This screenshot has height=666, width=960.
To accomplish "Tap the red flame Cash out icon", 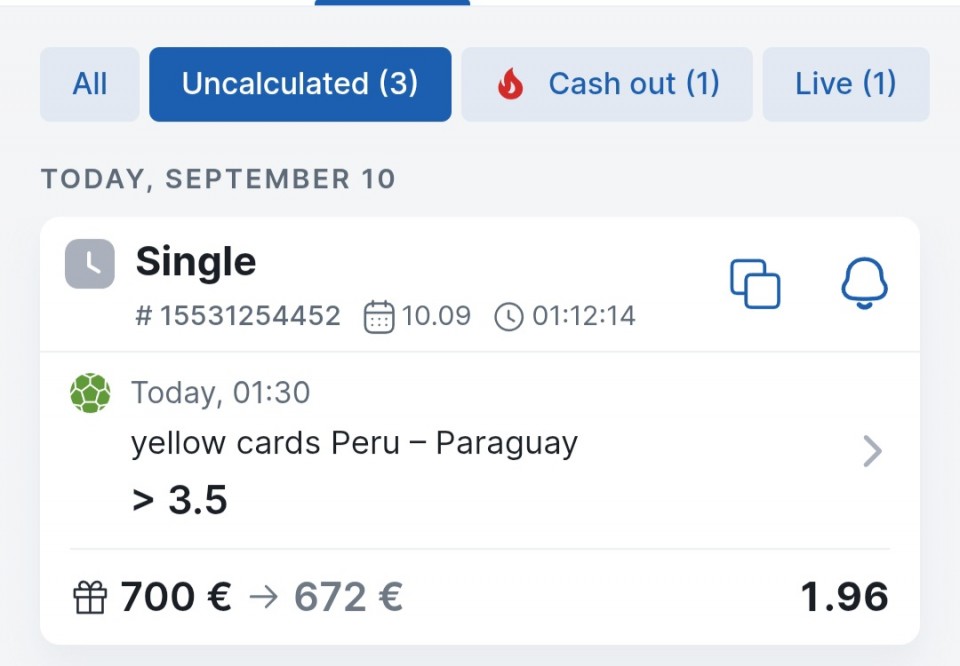I will click(x=511, y=84).
